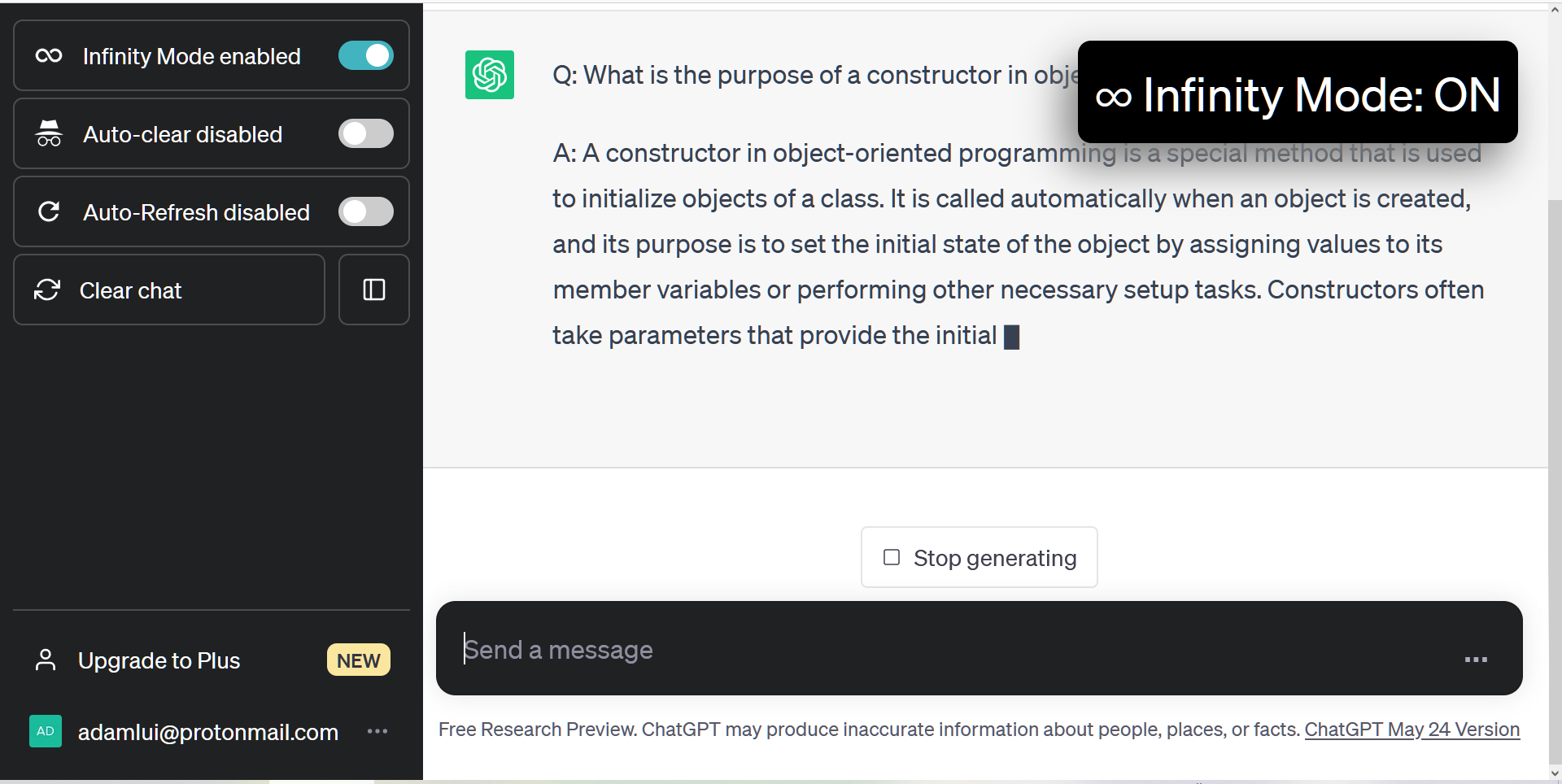The image size is (1562, 784).
Task: Click the user profile icon beside Upgrade to Plus
Action: click(46, 660)
